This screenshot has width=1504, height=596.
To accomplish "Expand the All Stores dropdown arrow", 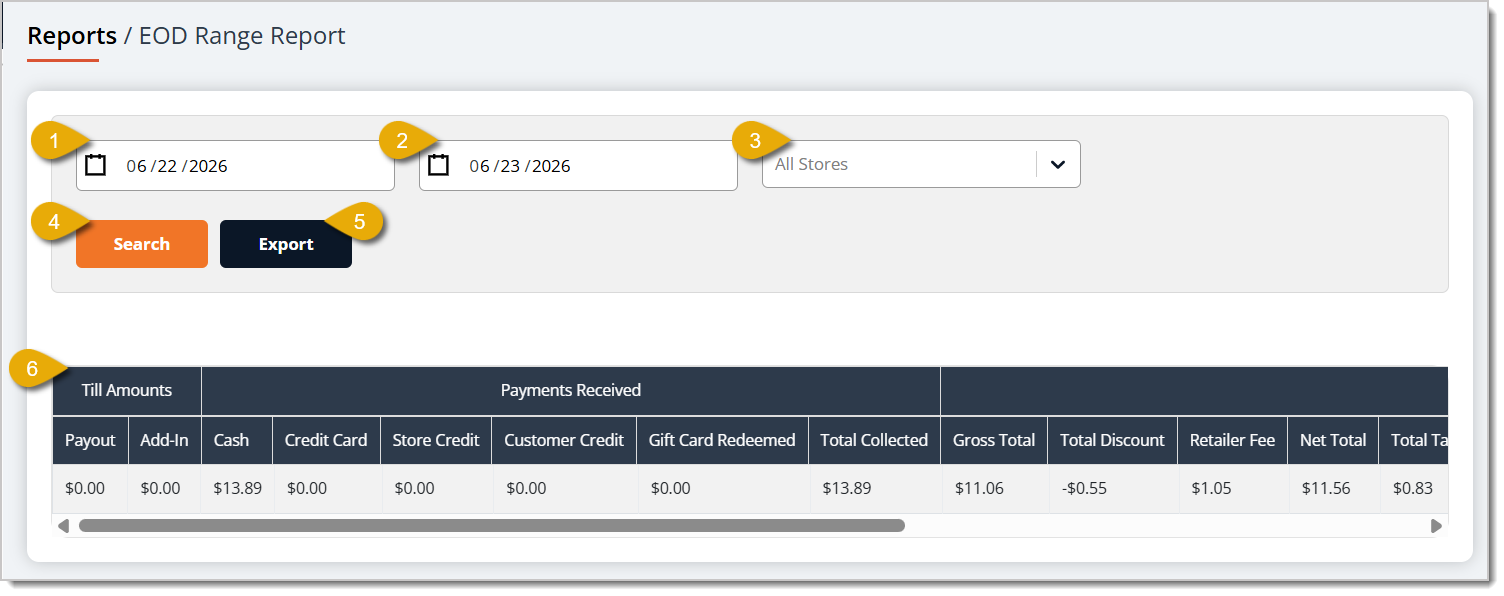I will click(1058, 164).
